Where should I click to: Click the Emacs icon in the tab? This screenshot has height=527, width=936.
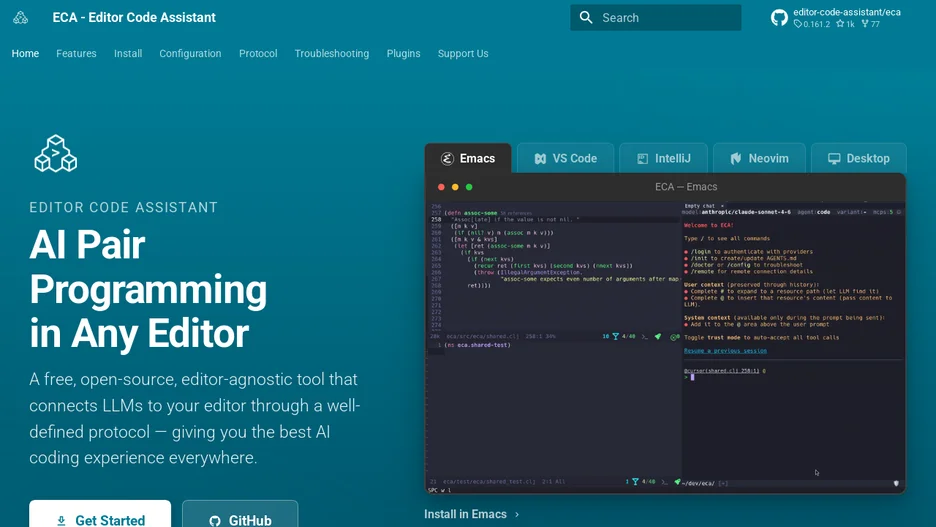click(x=447, y=158)
